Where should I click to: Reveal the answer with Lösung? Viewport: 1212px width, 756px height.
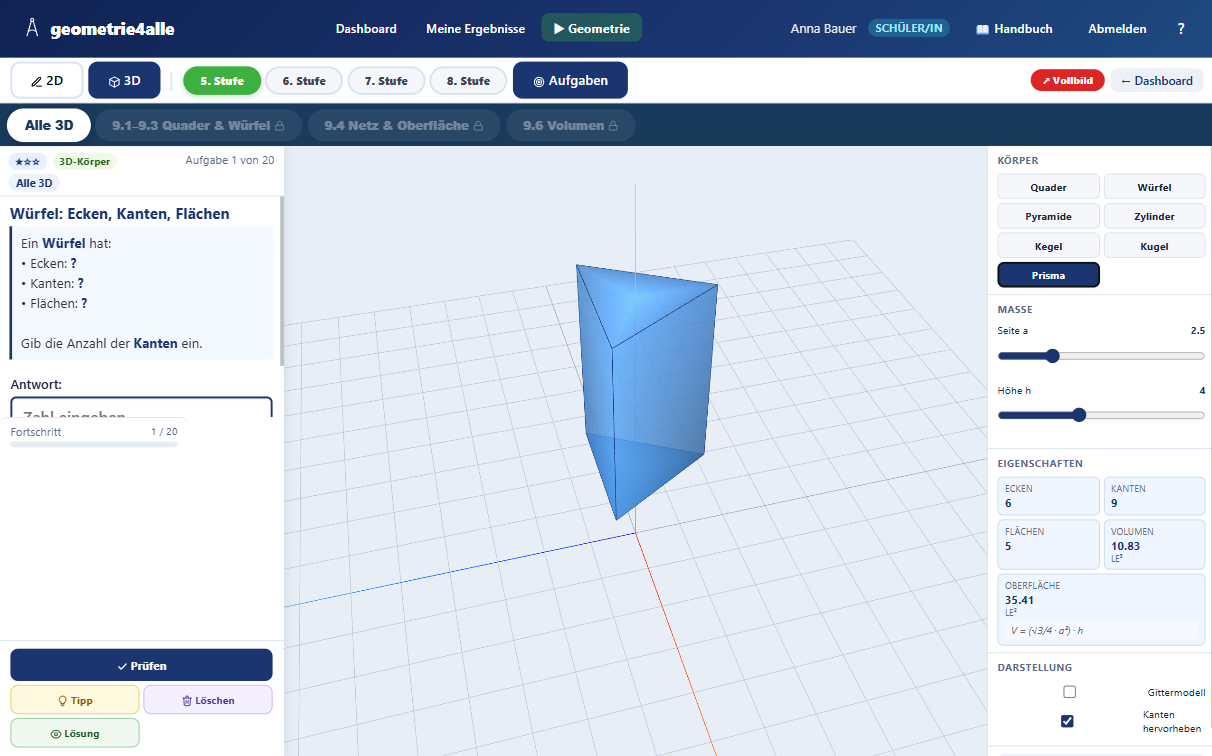pos(75,733)
